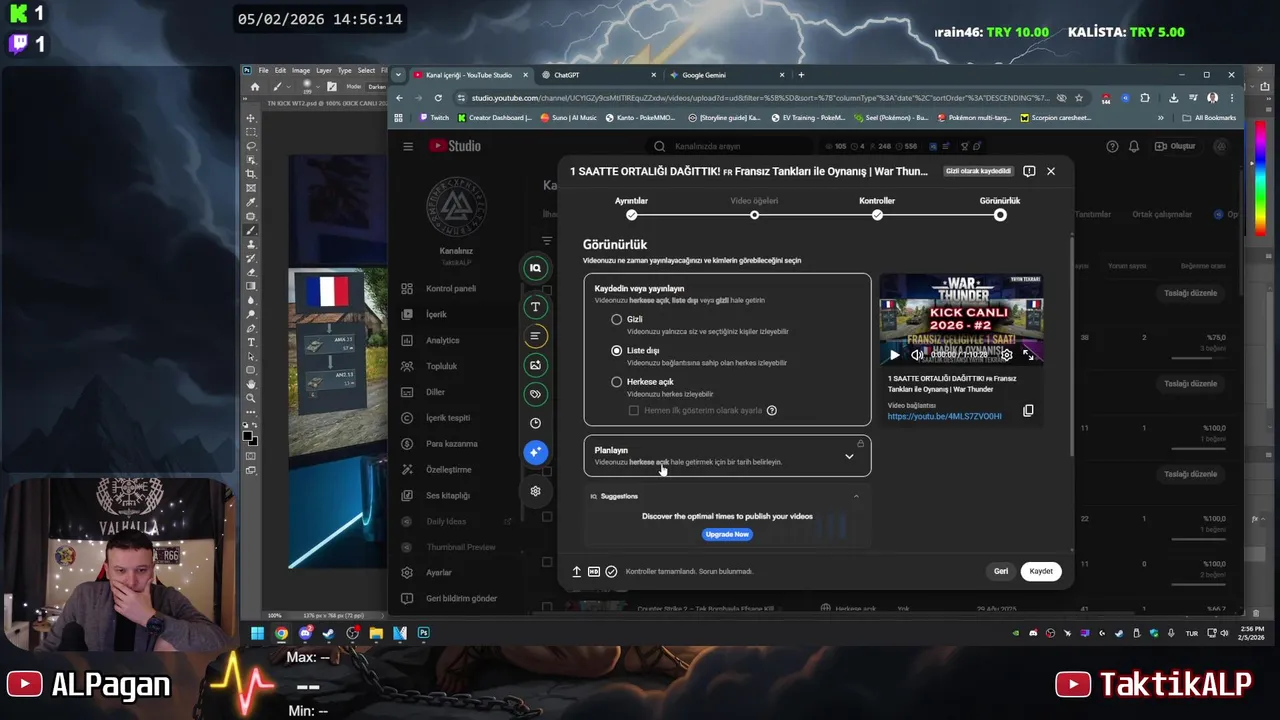Viewport: 1280px width, 720px height.
Task: Collapse the IQ Suggestions panel
Action: click(x=856, y=496)
